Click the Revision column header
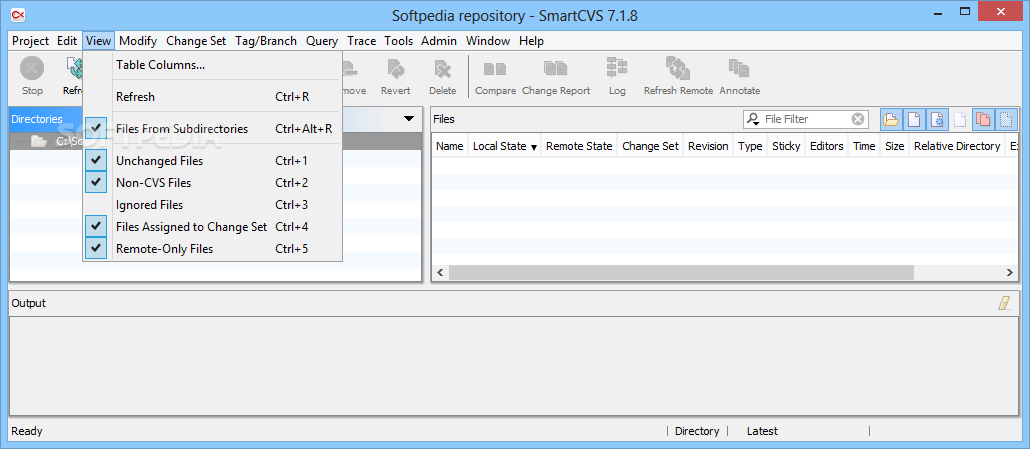Screen dimensions: 1030x449 pyautogui.click(x=708, y=146)
